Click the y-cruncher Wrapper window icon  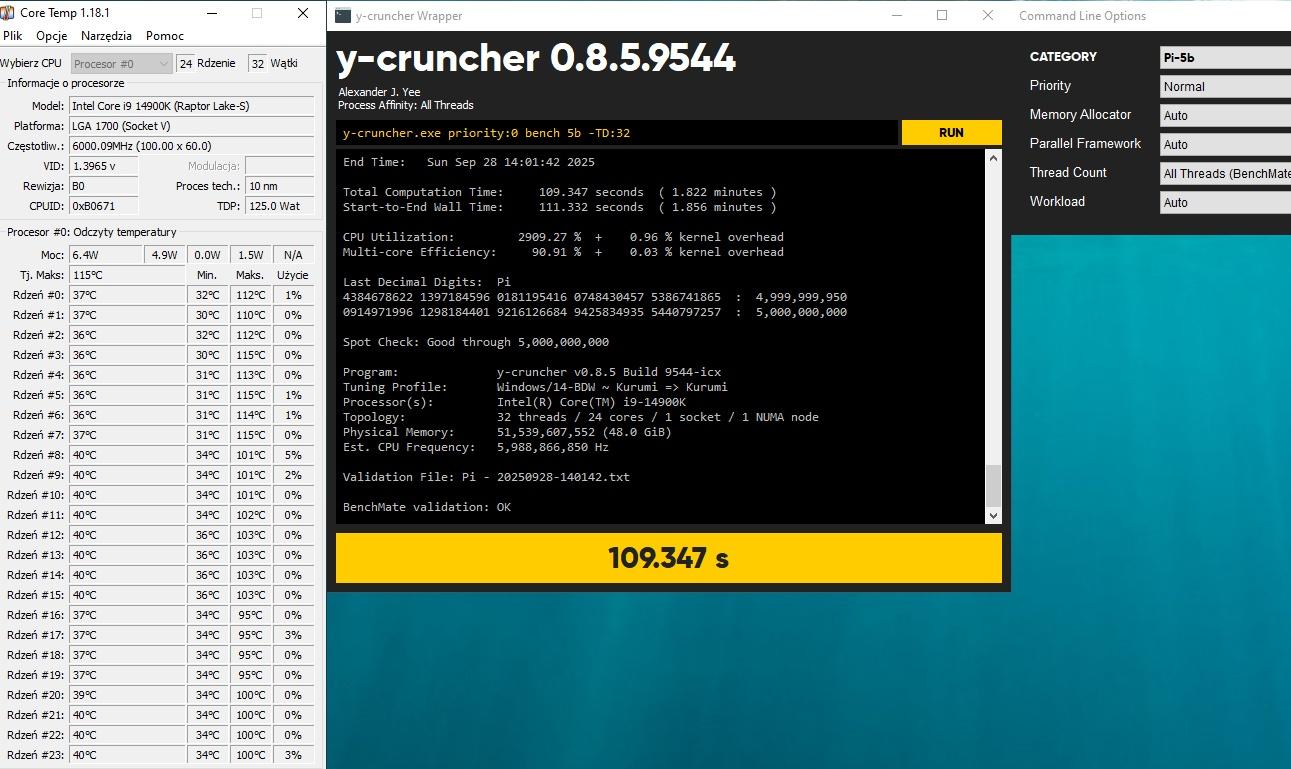tap(343, 15)
